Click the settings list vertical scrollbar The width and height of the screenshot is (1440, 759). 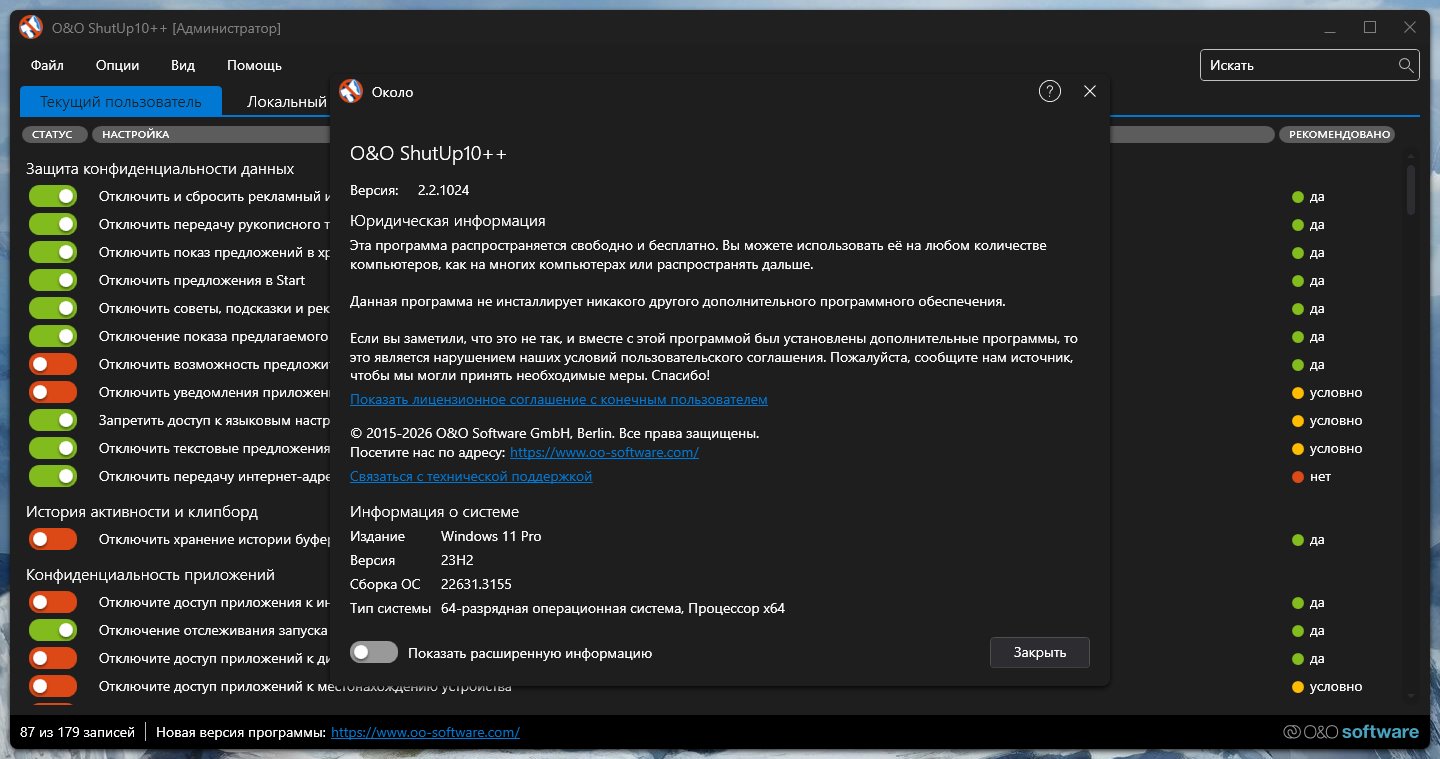1411,190
